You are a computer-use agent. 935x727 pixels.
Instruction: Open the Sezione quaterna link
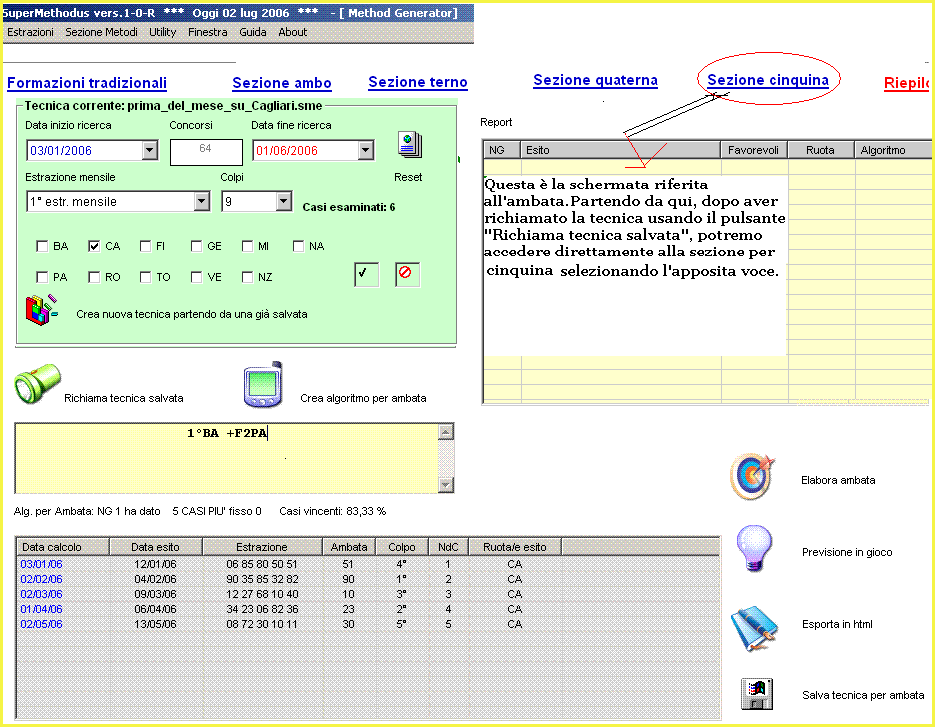coord(595,80)
